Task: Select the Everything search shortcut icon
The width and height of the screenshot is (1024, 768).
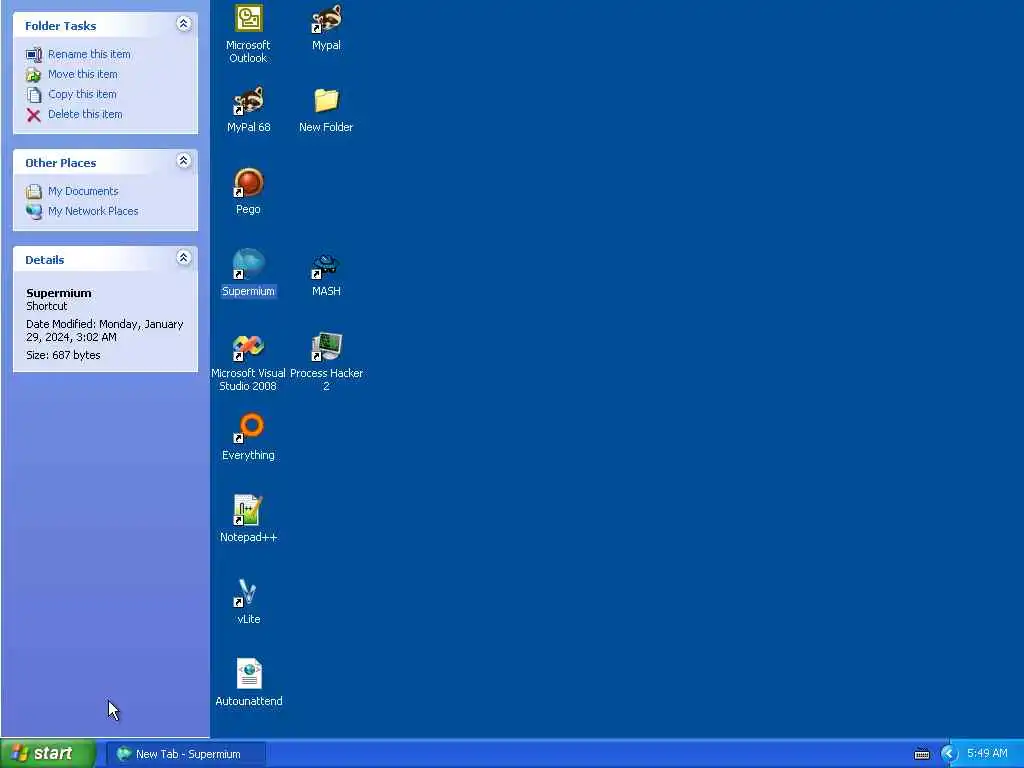Action: pos(248,428)
